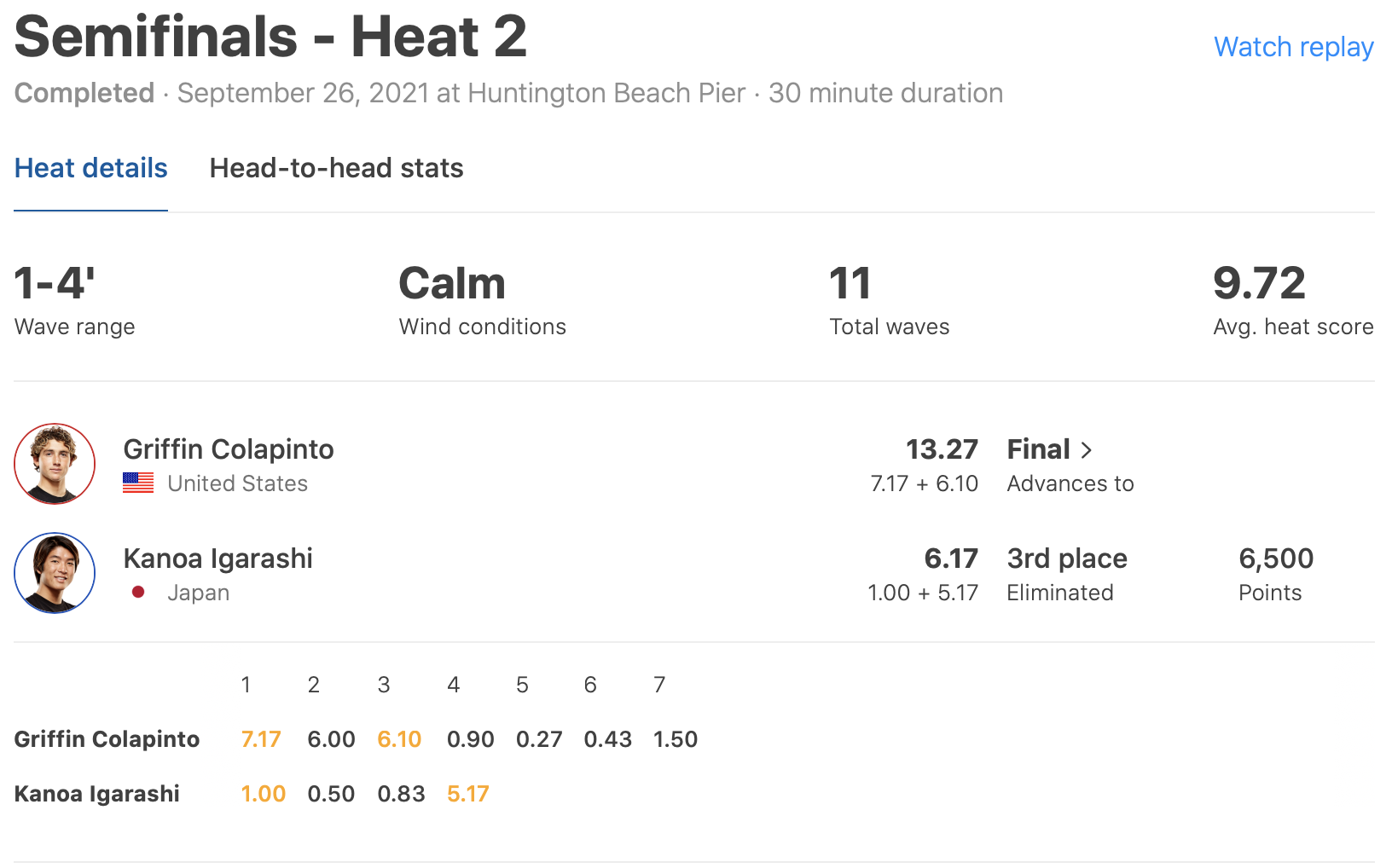The image size is (1392, 868).
Task: Click Griffin's highlighted 6.10 wave score
Action: 399,739
